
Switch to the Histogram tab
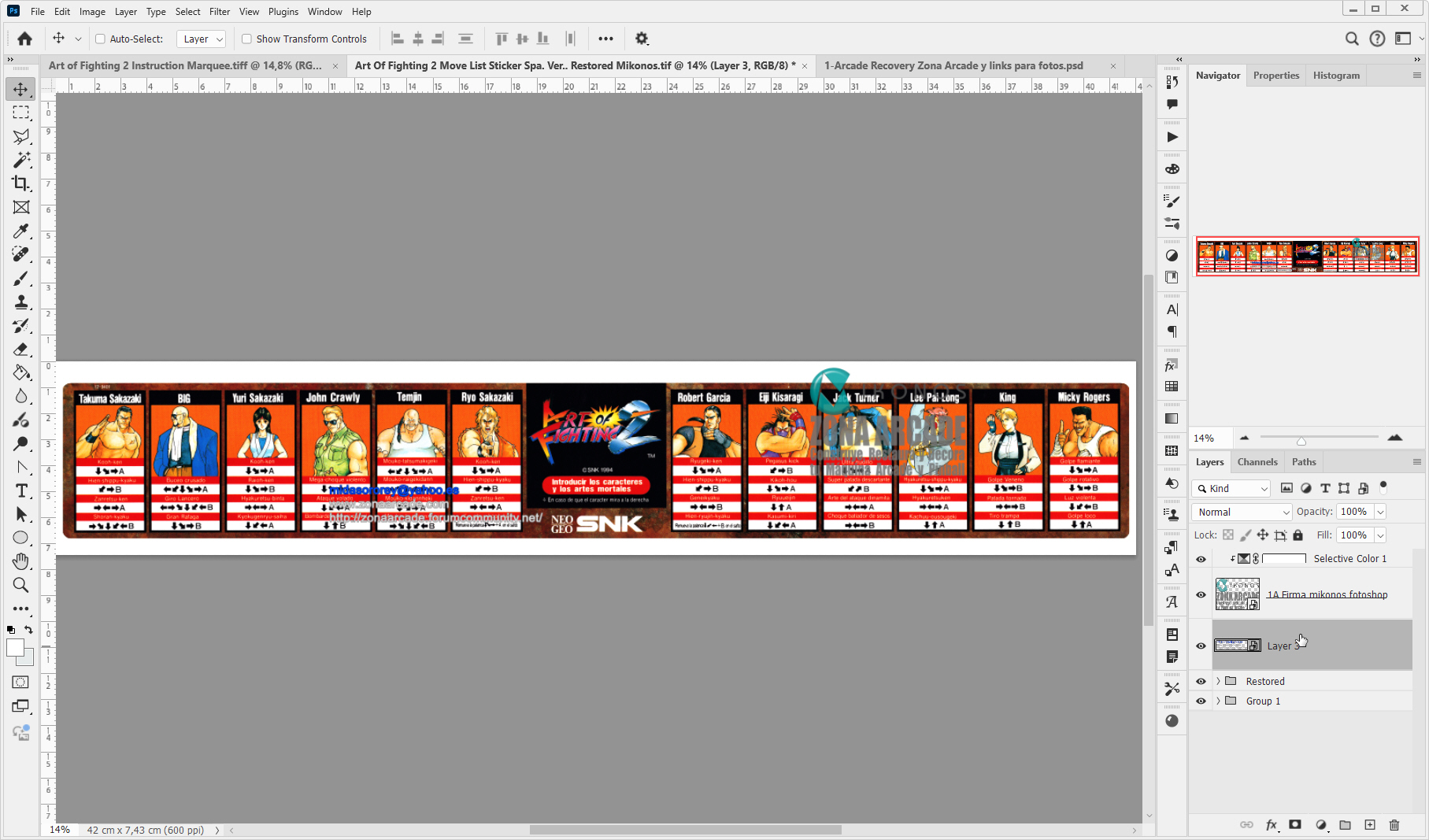[x=1336, y=76]
